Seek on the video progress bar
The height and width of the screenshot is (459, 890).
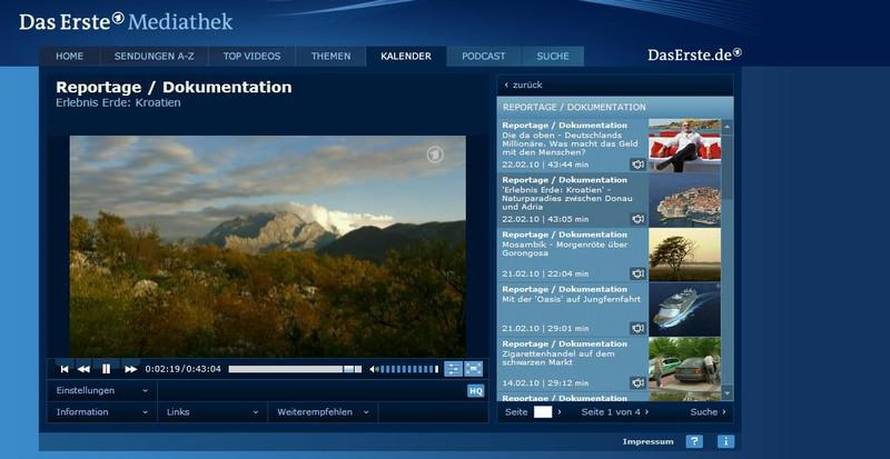[x=295, y=369]
